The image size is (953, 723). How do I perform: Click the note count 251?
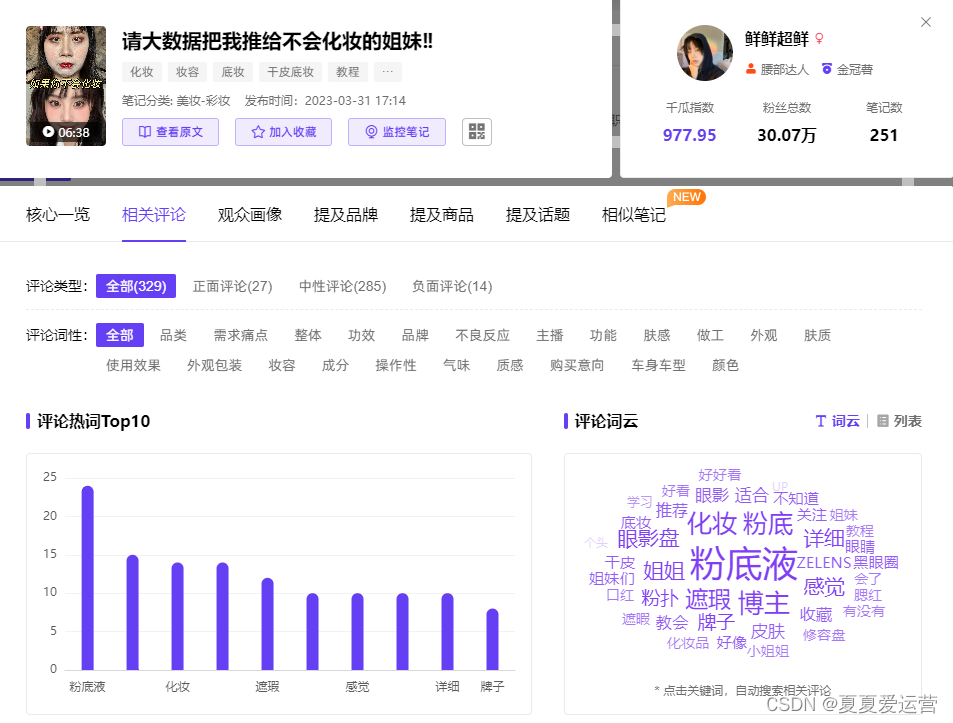pyautogui.click(x=884, y=135)
